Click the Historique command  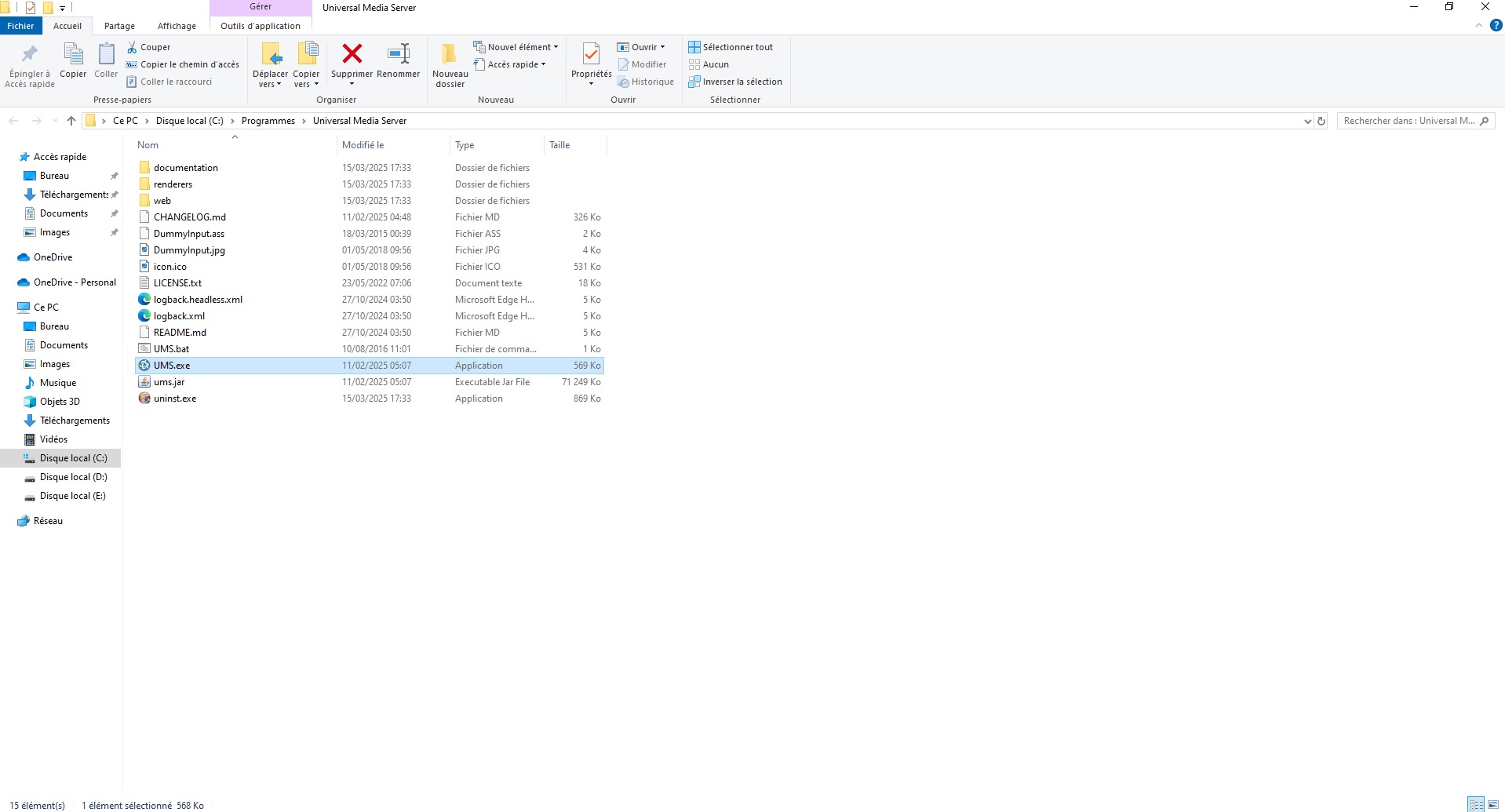click(x=645, y=82)
